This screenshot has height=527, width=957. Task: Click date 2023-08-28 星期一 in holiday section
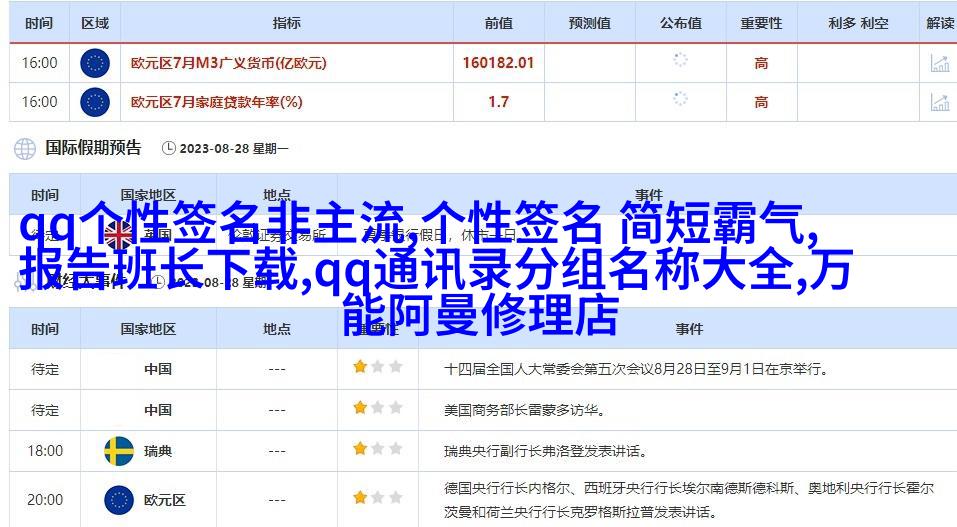pos(234,148)
